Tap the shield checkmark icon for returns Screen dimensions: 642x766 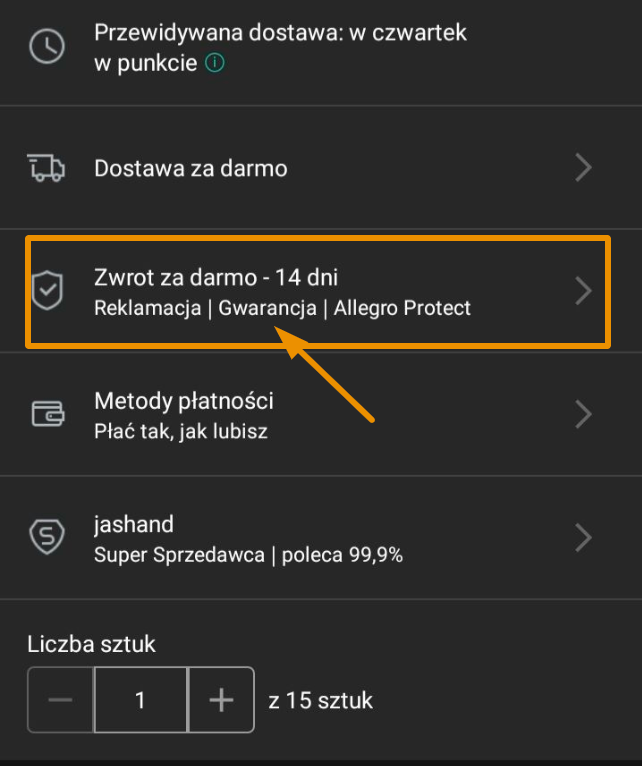(x=47, y=290)
